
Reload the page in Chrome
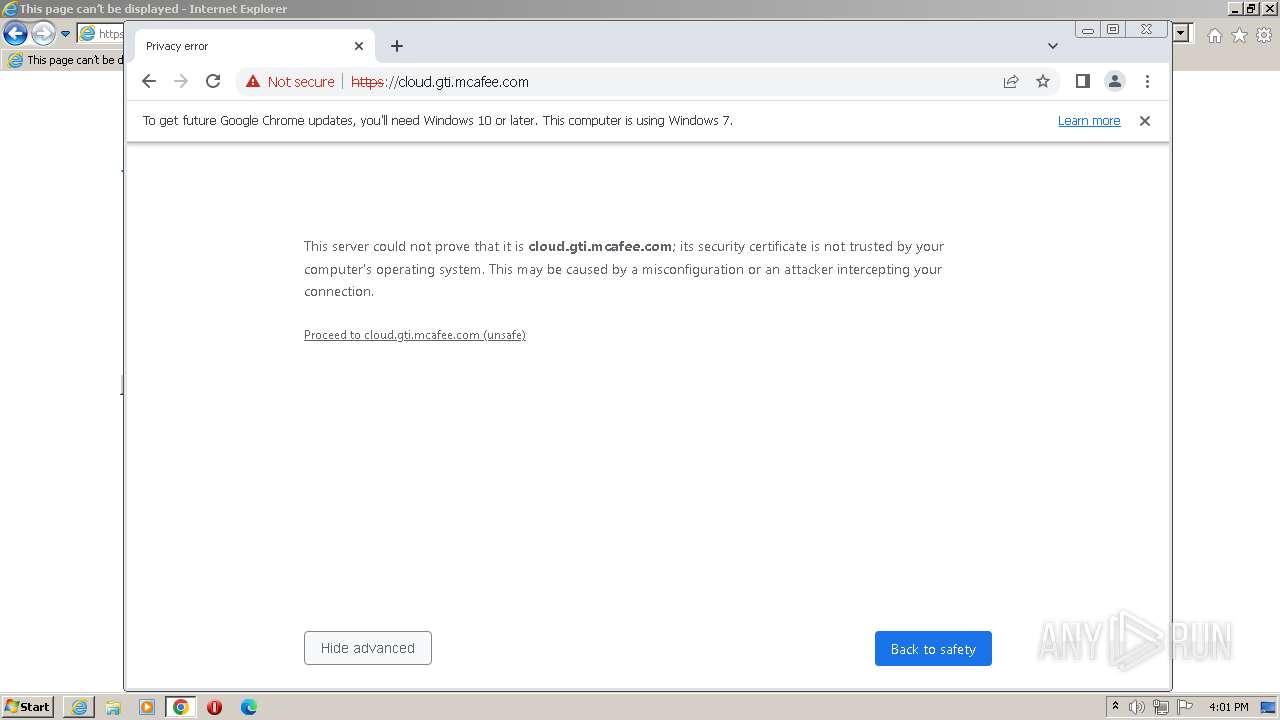click(x=213, y=82)
